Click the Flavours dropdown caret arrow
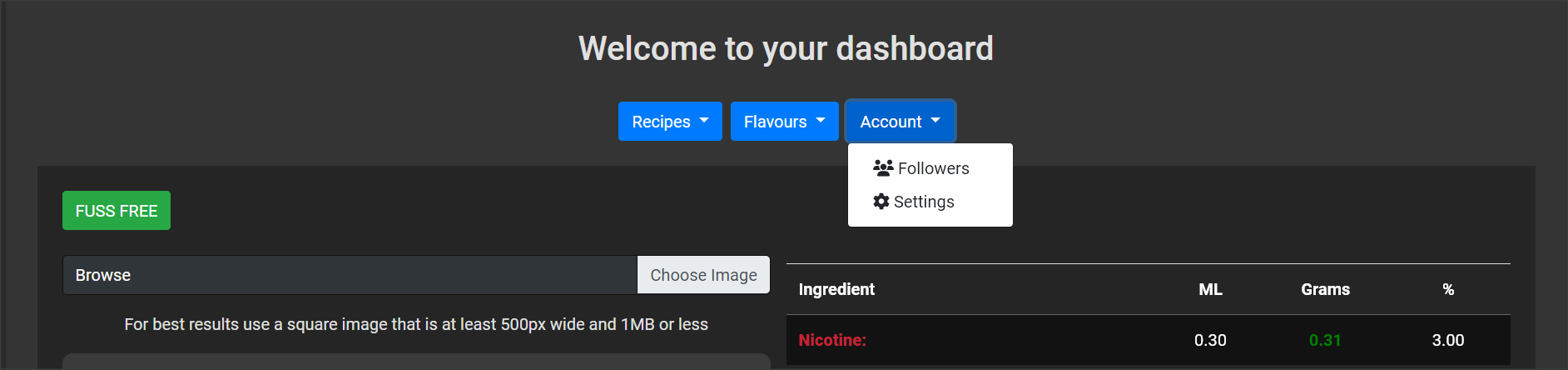The width and height of the screenshot is (1568, 370). 821,121
